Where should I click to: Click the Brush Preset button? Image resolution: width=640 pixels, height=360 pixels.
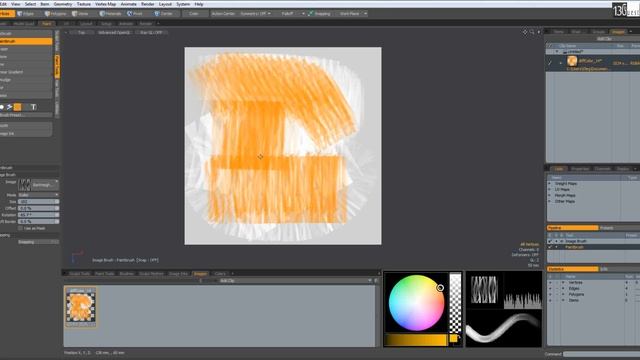pos(26,116)
